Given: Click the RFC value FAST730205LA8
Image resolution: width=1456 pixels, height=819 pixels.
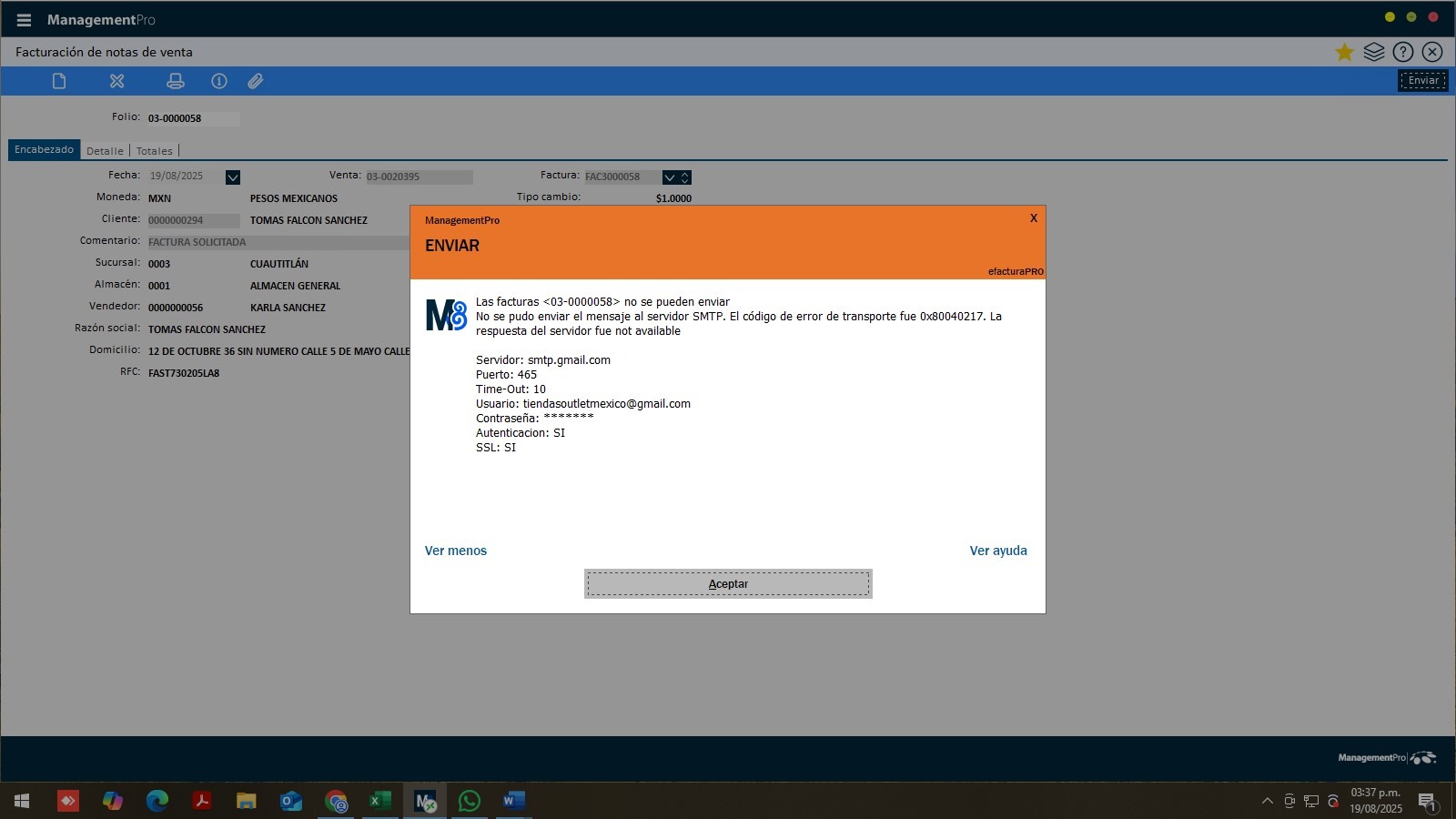Looking at the screenshot, I should 184,373.
